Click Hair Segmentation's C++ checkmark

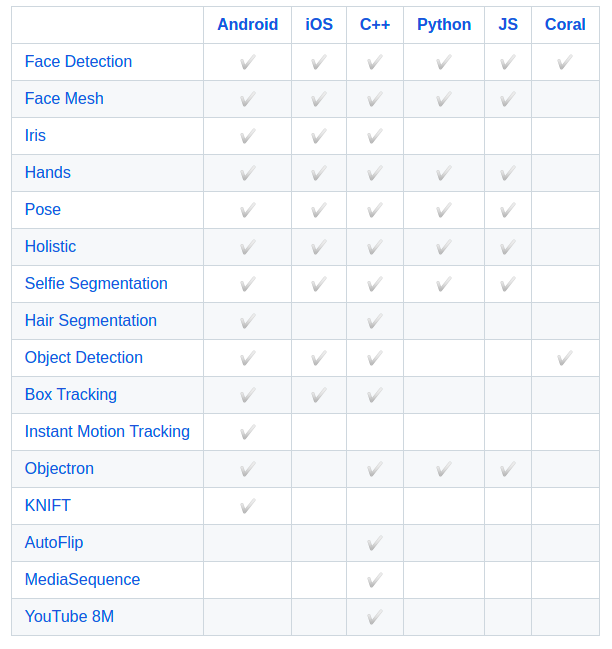click(x=375, y=321)
